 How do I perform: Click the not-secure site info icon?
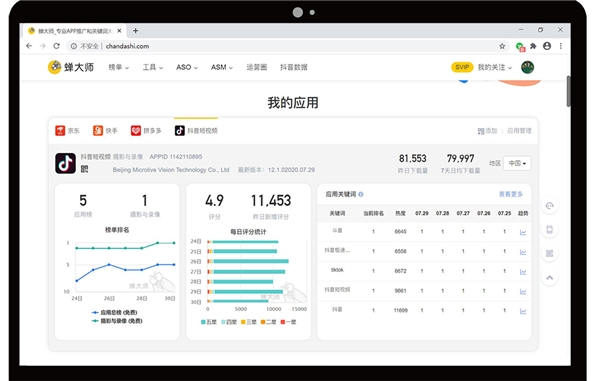pyautogui.click(x=73, y=46)
